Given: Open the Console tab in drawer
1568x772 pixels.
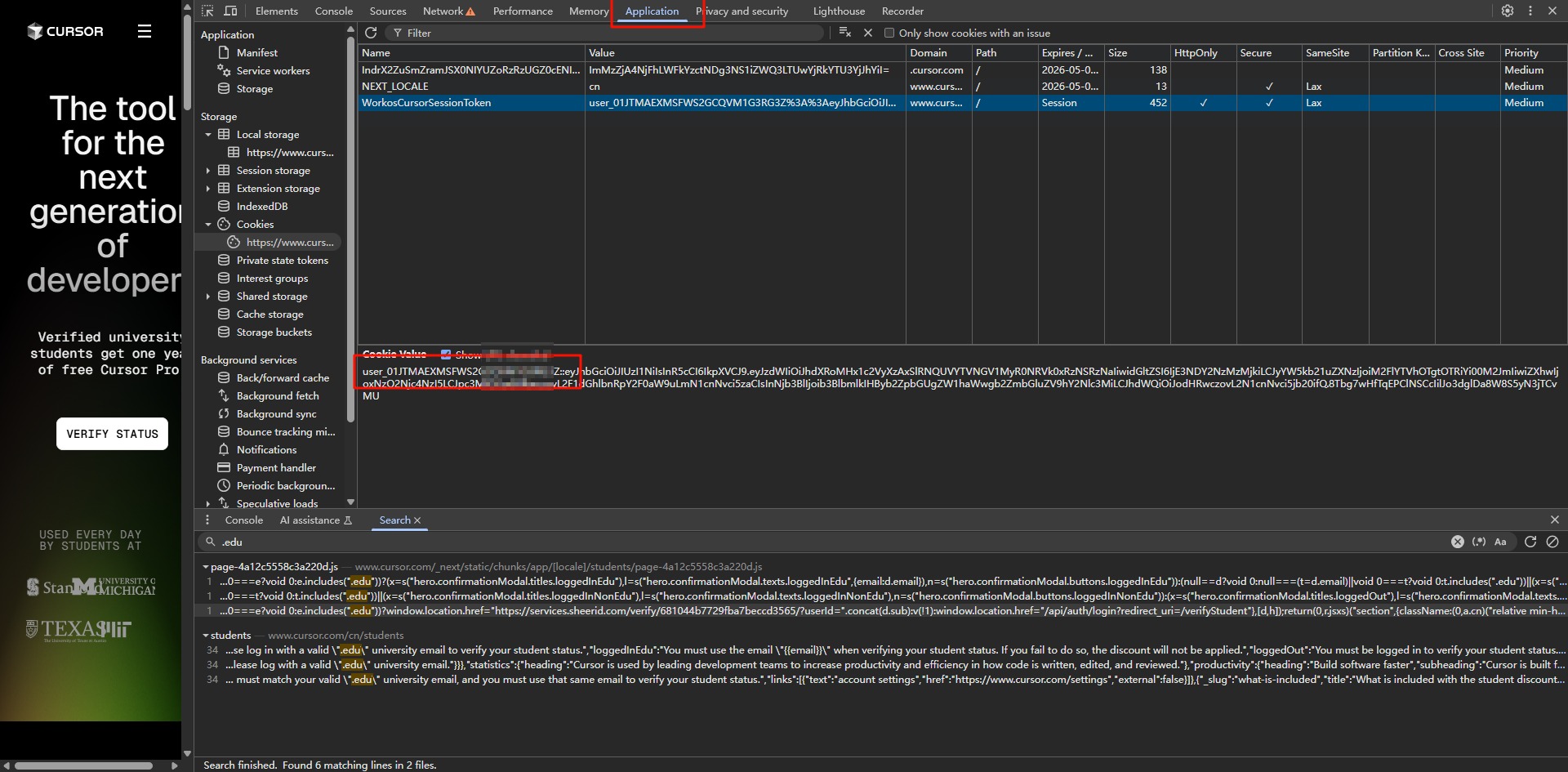Looking at the screenshot, I should pos(243,520).
